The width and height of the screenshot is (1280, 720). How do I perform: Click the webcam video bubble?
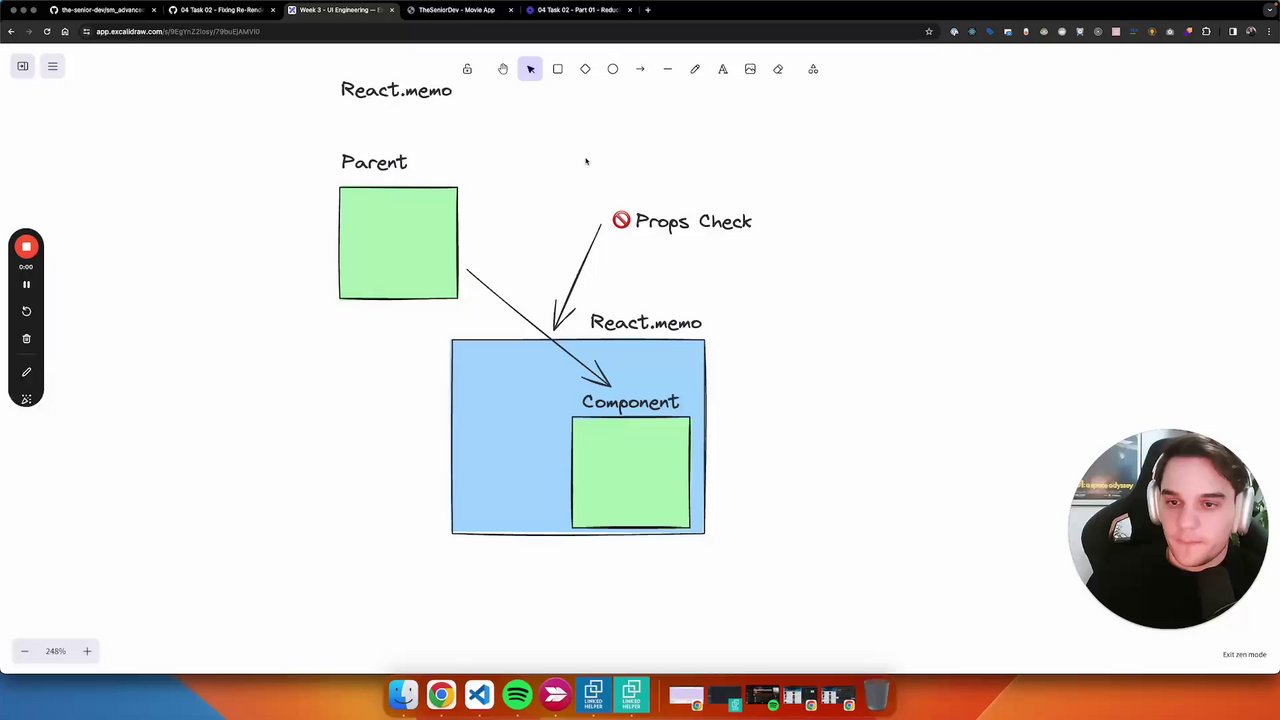click(x=1168, y=530)
